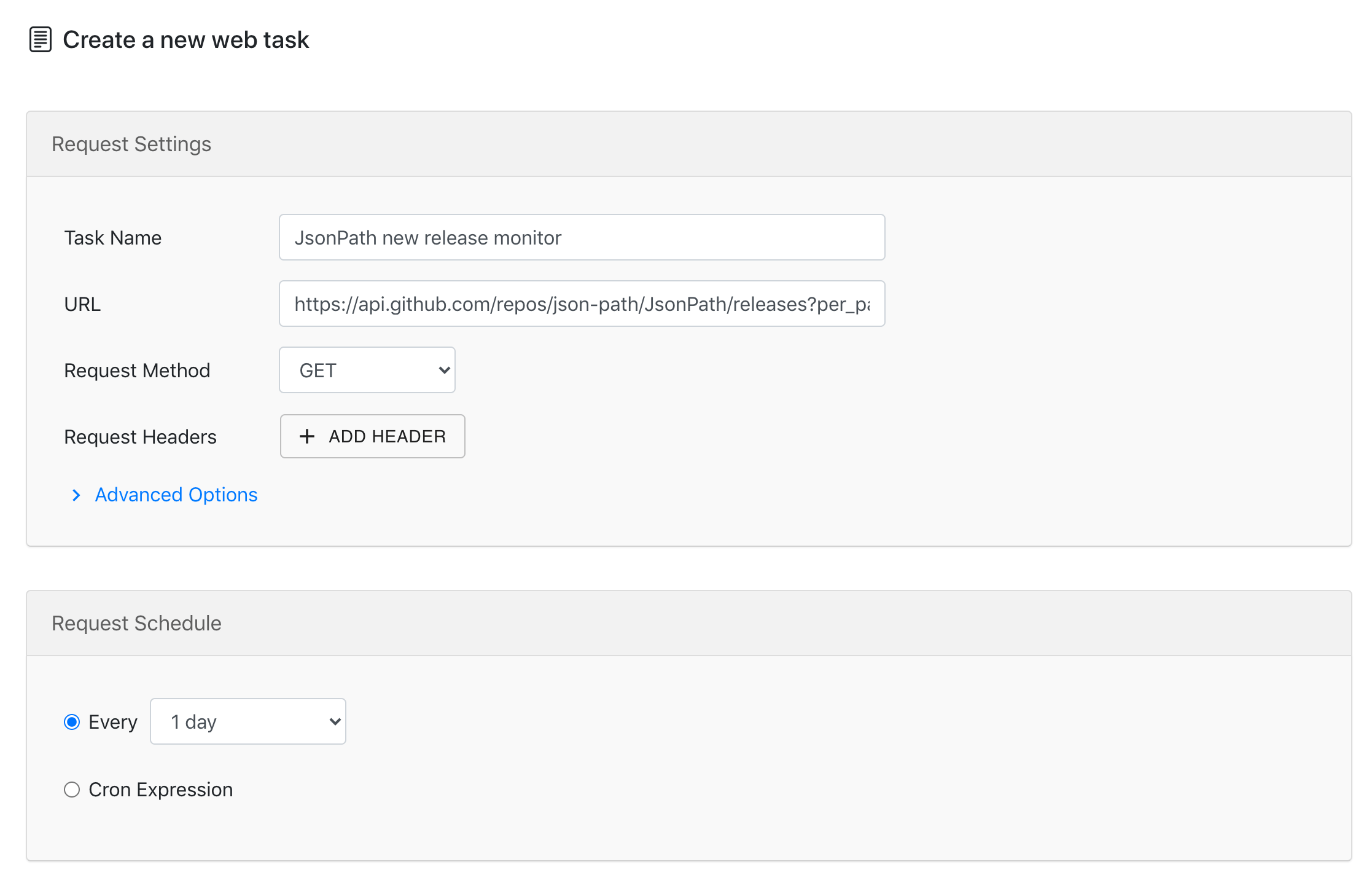Click the Request Schedule section header
The width and height of the screenshot is (1372, 886).
coord(136,622)
